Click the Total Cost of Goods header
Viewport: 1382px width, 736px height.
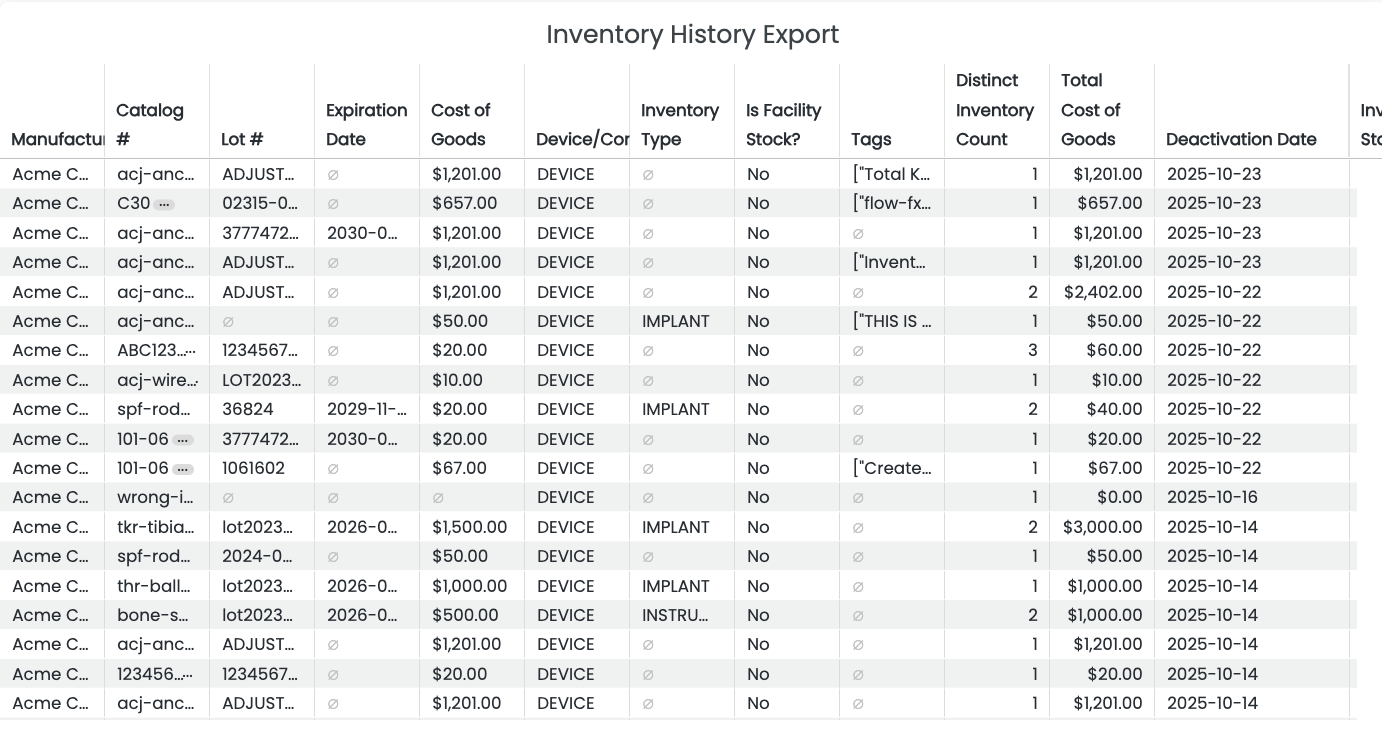click(x=1090, y=110)
